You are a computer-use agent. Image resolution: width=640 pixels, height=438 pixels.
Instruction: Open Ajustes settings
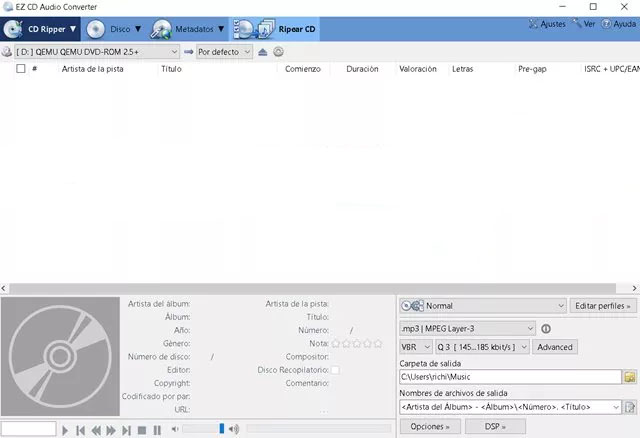coord(547,24)
